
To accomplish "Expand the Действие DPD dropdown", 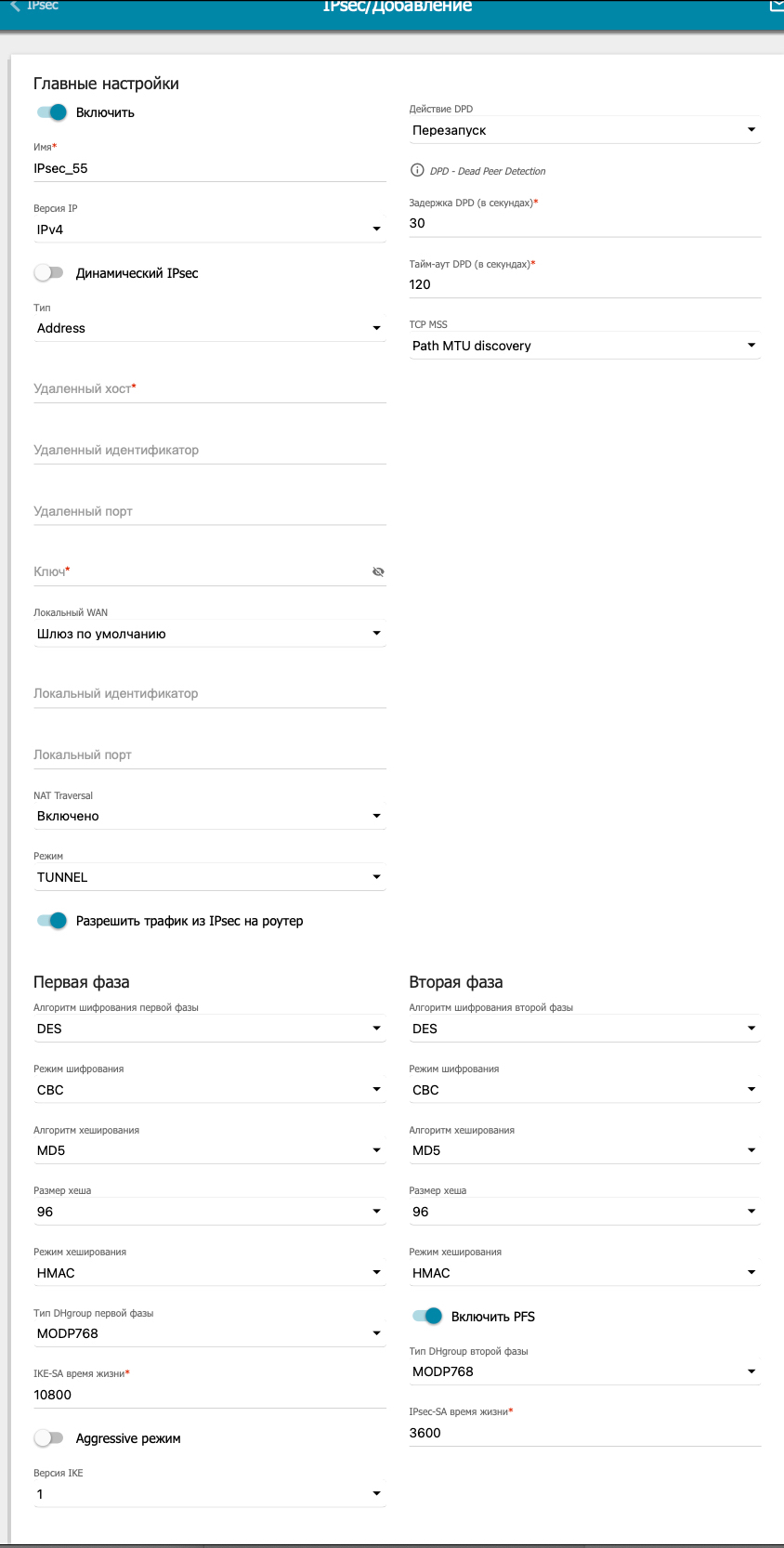I will click(584, 130).
